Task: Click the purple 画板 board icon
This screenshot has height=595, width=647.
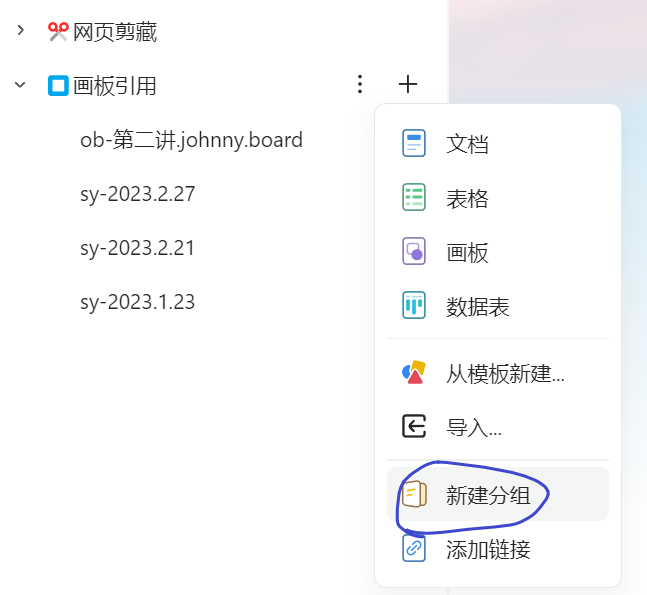Action: tap(413, 251)
